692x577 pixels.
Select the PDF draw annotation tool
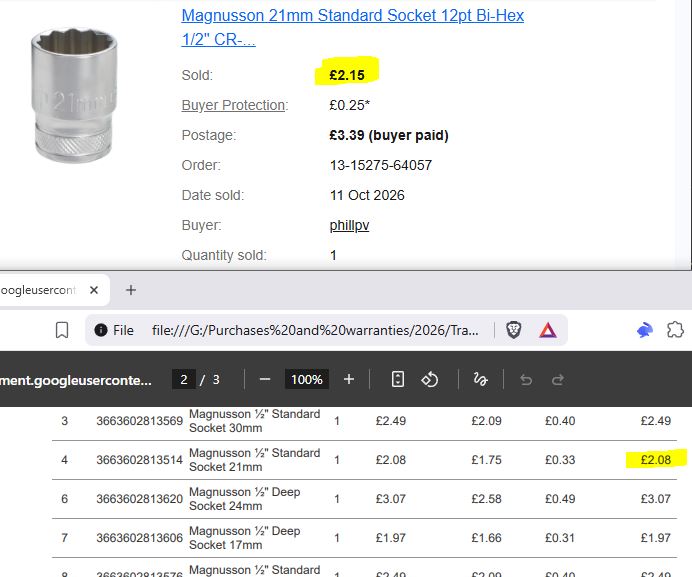click(480, 379)
